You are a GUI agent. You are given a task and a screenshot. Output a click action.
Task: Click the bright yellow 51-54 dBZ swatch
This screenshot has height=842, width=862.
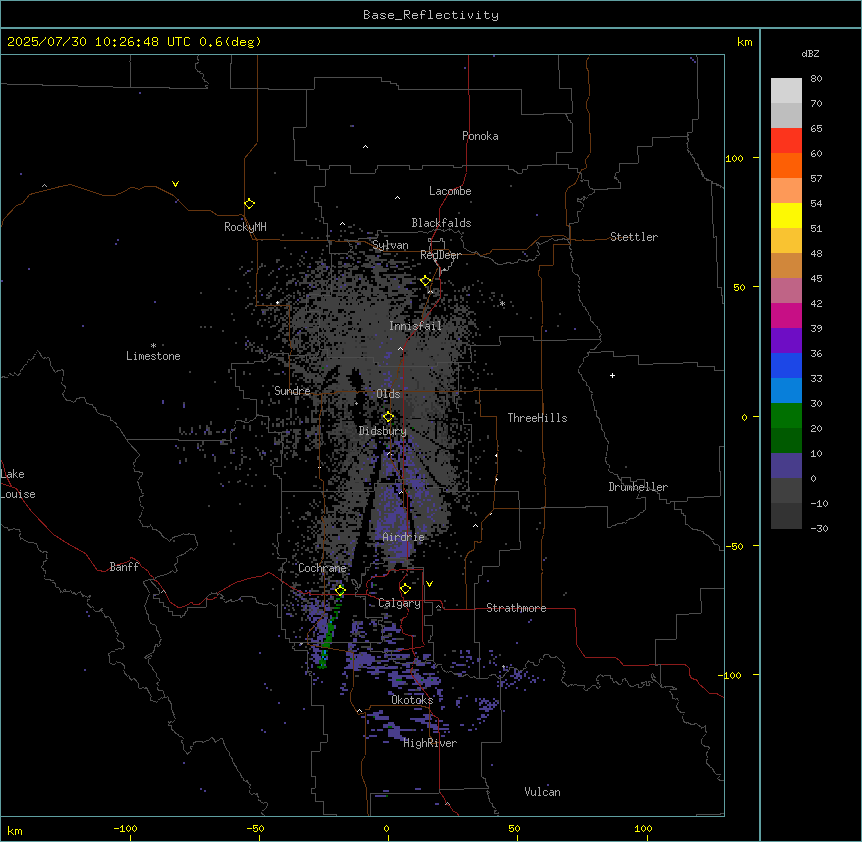click(786, 215)
